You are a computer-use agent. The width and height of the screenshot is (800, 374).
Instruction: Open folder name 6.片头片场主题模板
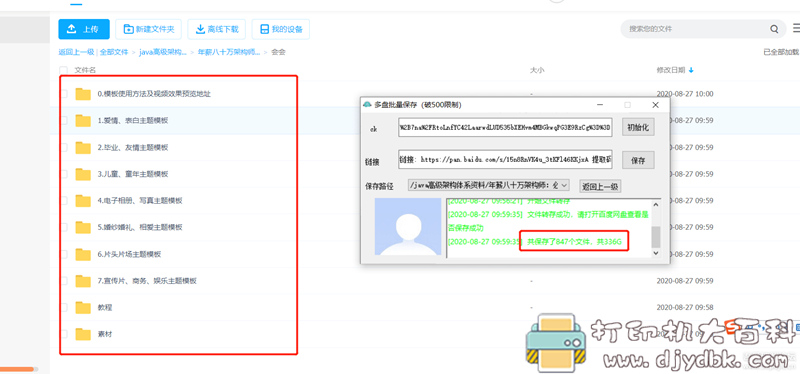129,254
